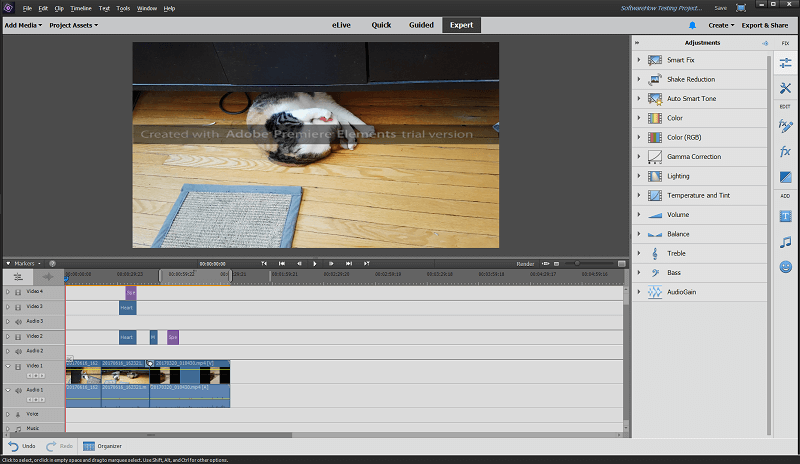Click the preview monitor video frame
Viewport: 800px width, 464px height.
[316, 145]
